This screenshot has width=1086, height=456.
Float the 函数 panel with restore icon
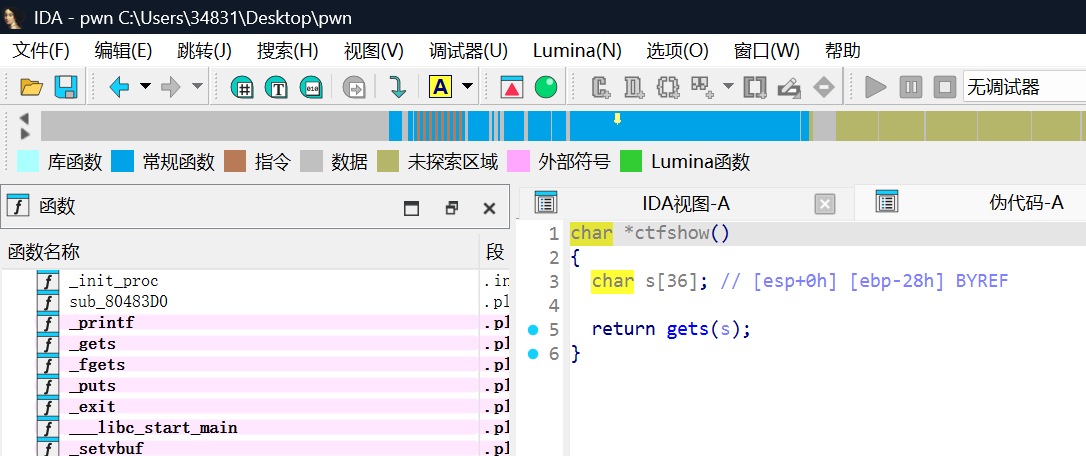(452, 208)
